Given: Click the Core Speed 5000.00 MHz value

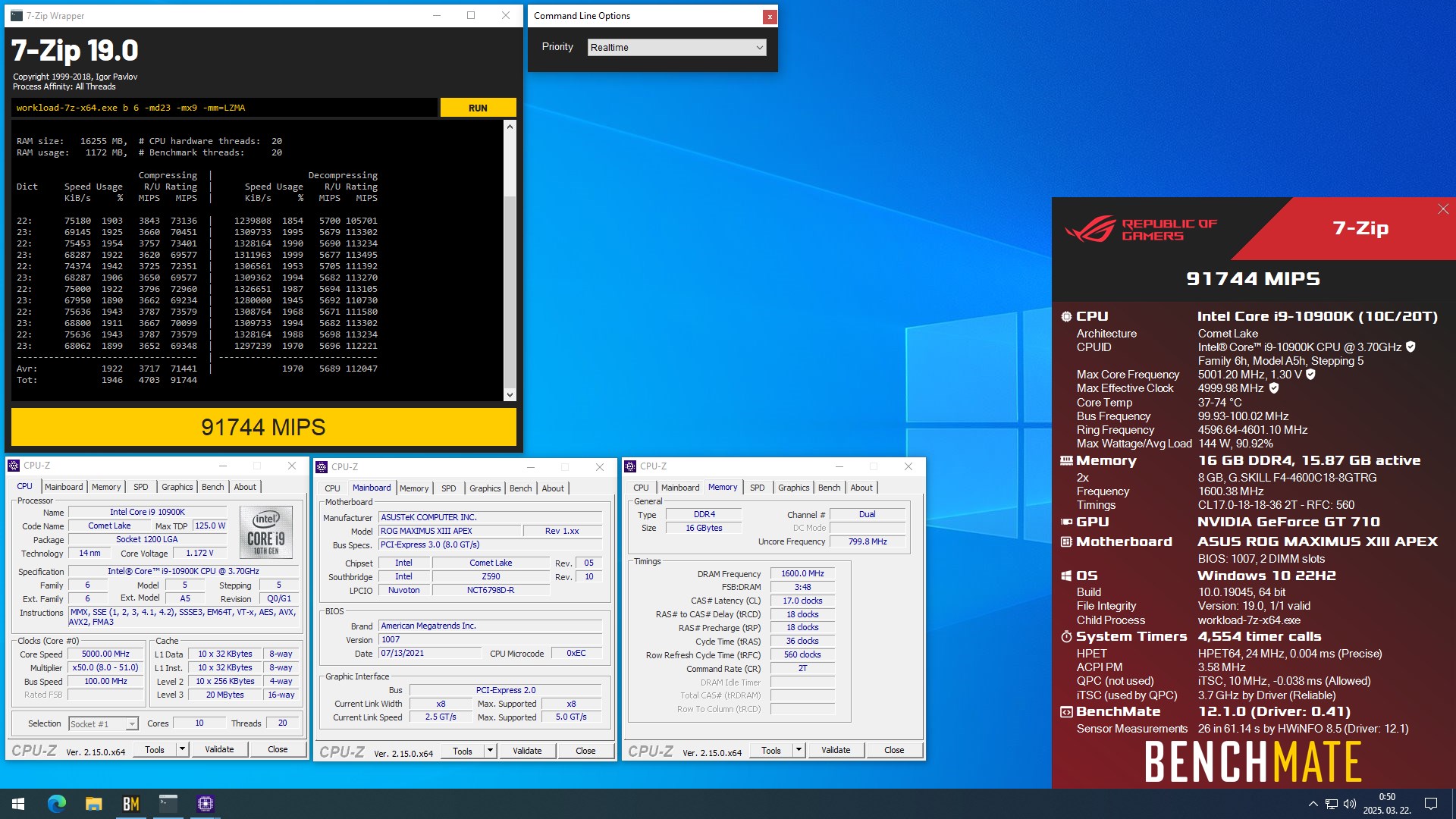Looking at the screenshot, I should point(105,654).
